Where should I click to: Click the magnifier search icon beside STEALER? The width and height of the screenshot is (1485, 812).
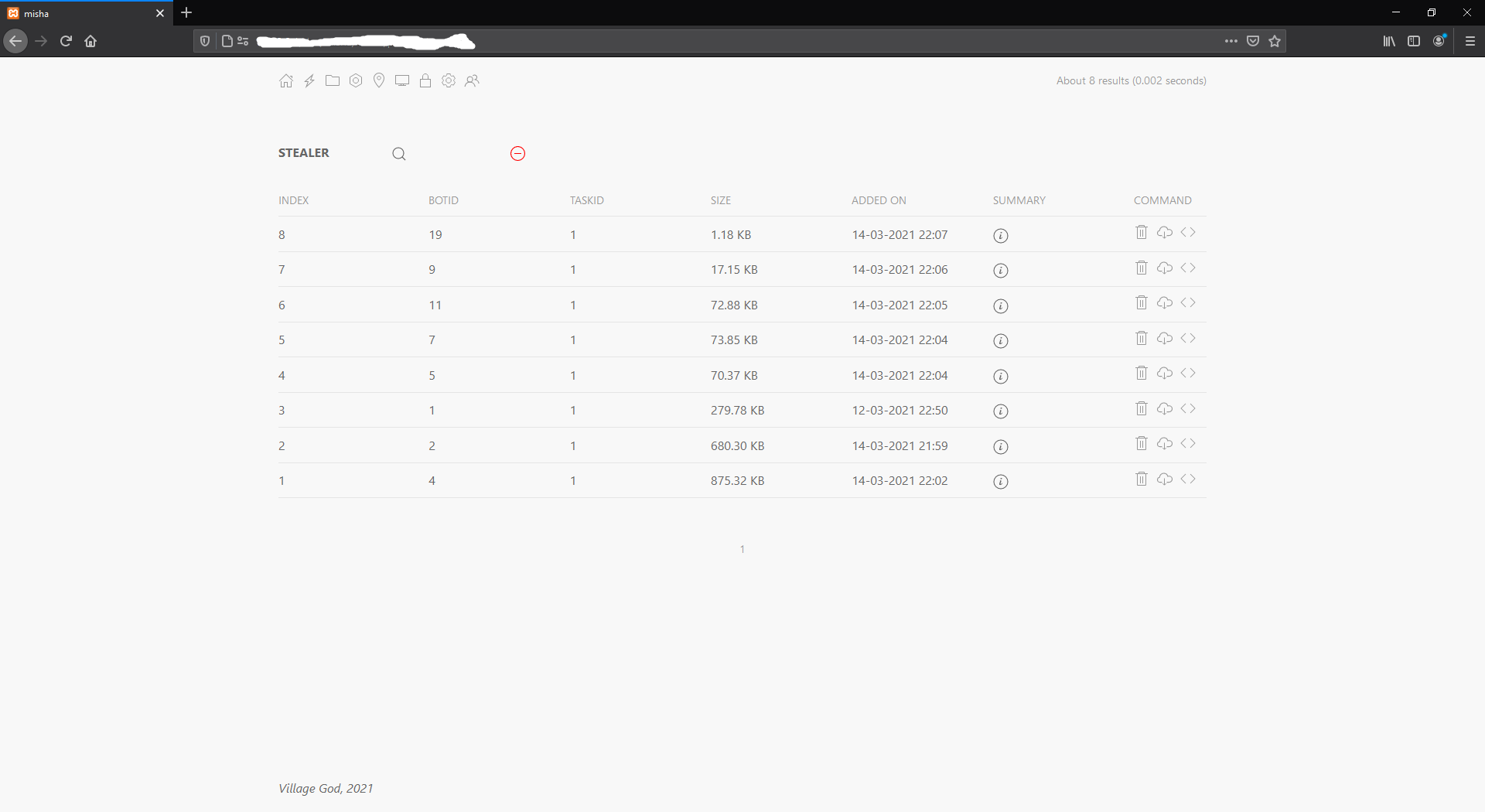click(x=399, y=154)
